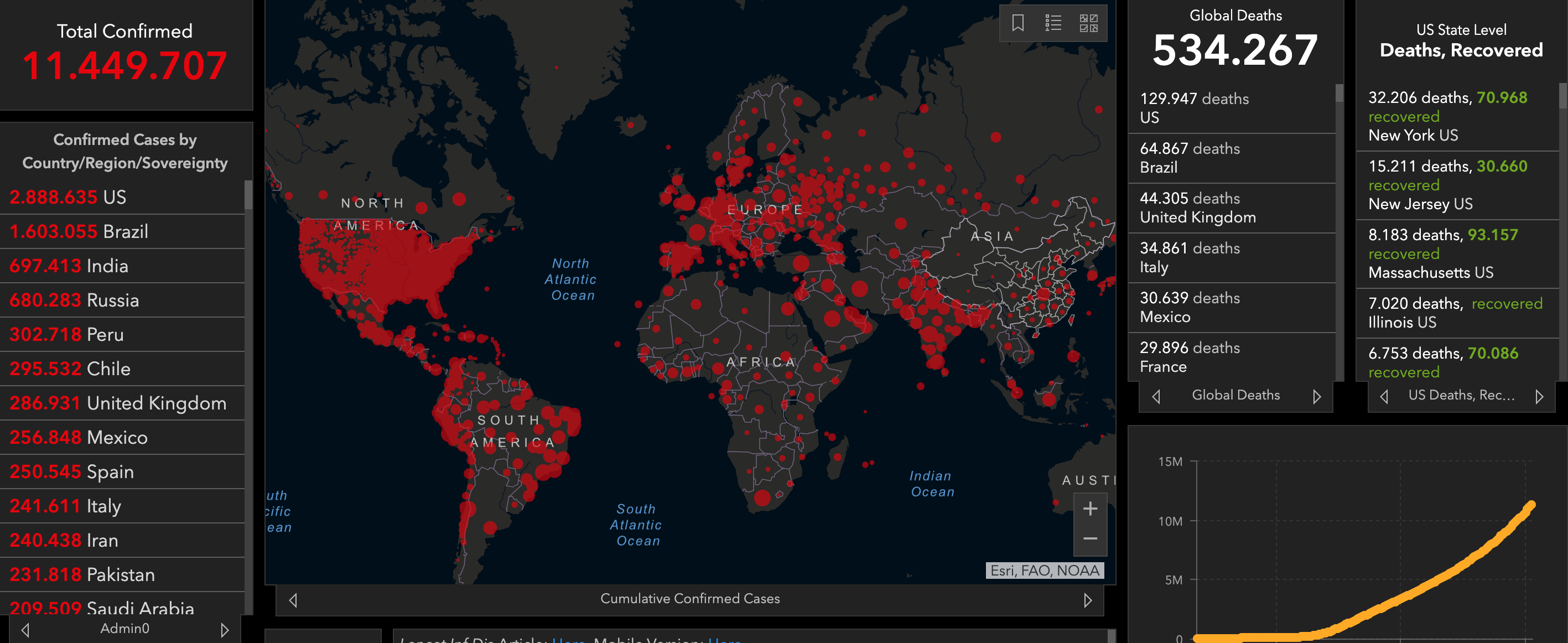The width and height of the screenshot is (1568, 643).
Task: Zoom out on the map
Action: tap(1090, 539)
